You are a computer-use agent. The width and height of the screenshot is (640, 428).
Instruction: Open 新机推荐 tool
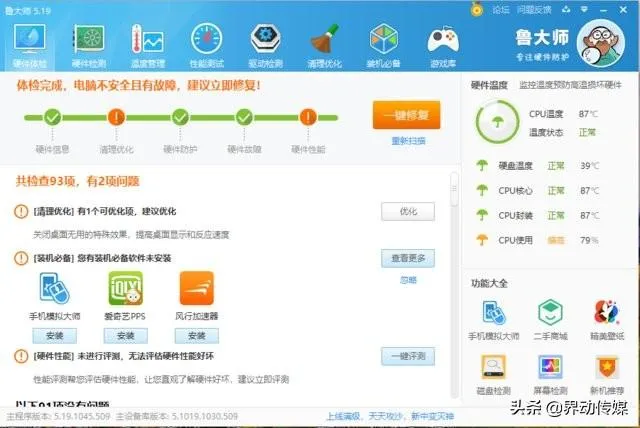click(607, 375)
